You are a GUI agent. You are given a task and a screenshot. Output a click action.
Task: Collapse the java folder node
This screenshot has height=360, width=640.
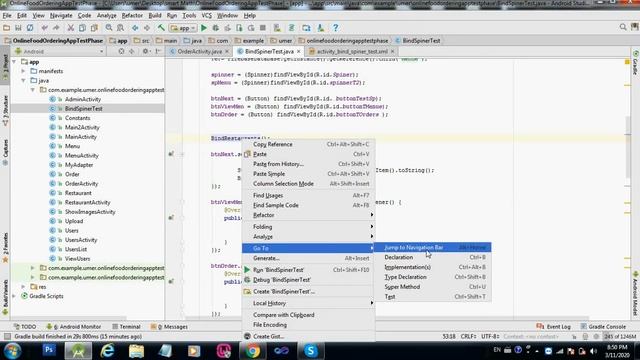(x=23, y=81)
